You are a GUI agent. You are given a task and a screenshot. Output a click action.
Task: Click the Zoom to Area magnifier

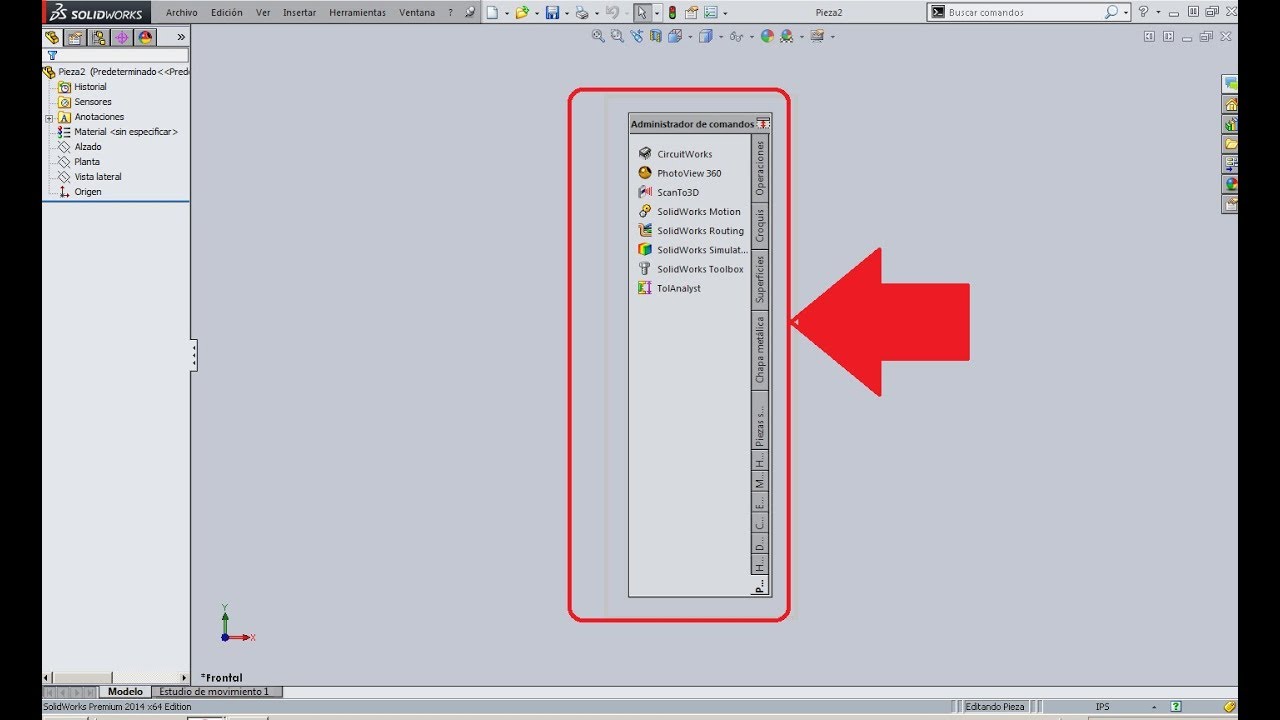(x=617, y=36)
